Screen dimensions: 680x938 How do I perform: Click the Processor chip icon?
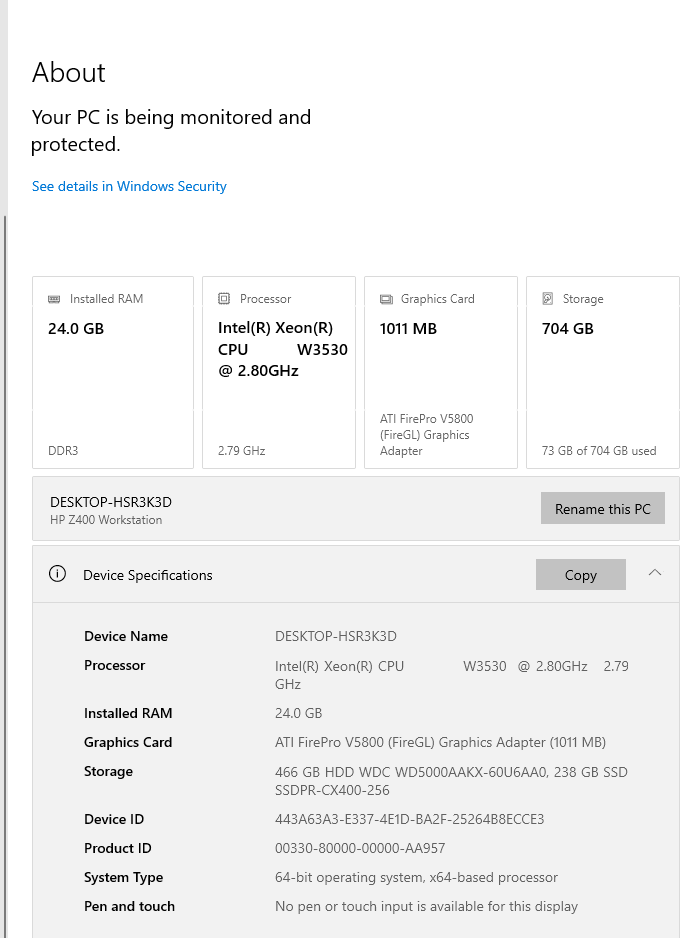(x=222, y=298)
